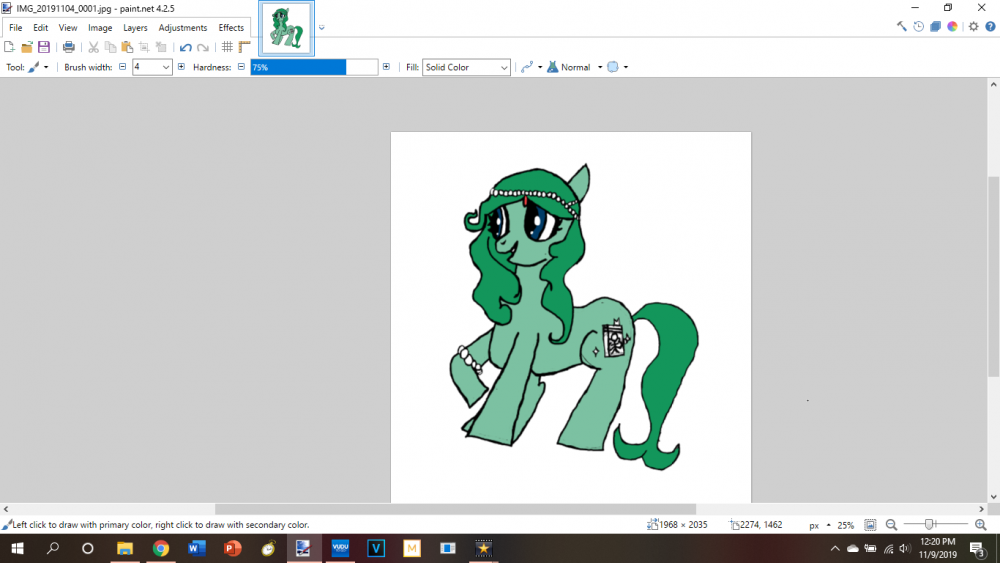Open the File menu
The height and width of the screenshot is (563, 1000).
point(15,27)
